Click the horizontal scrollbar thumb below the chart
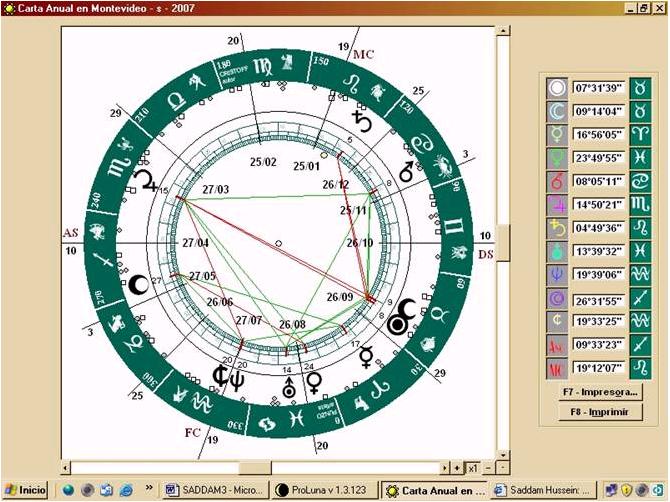 255,467
